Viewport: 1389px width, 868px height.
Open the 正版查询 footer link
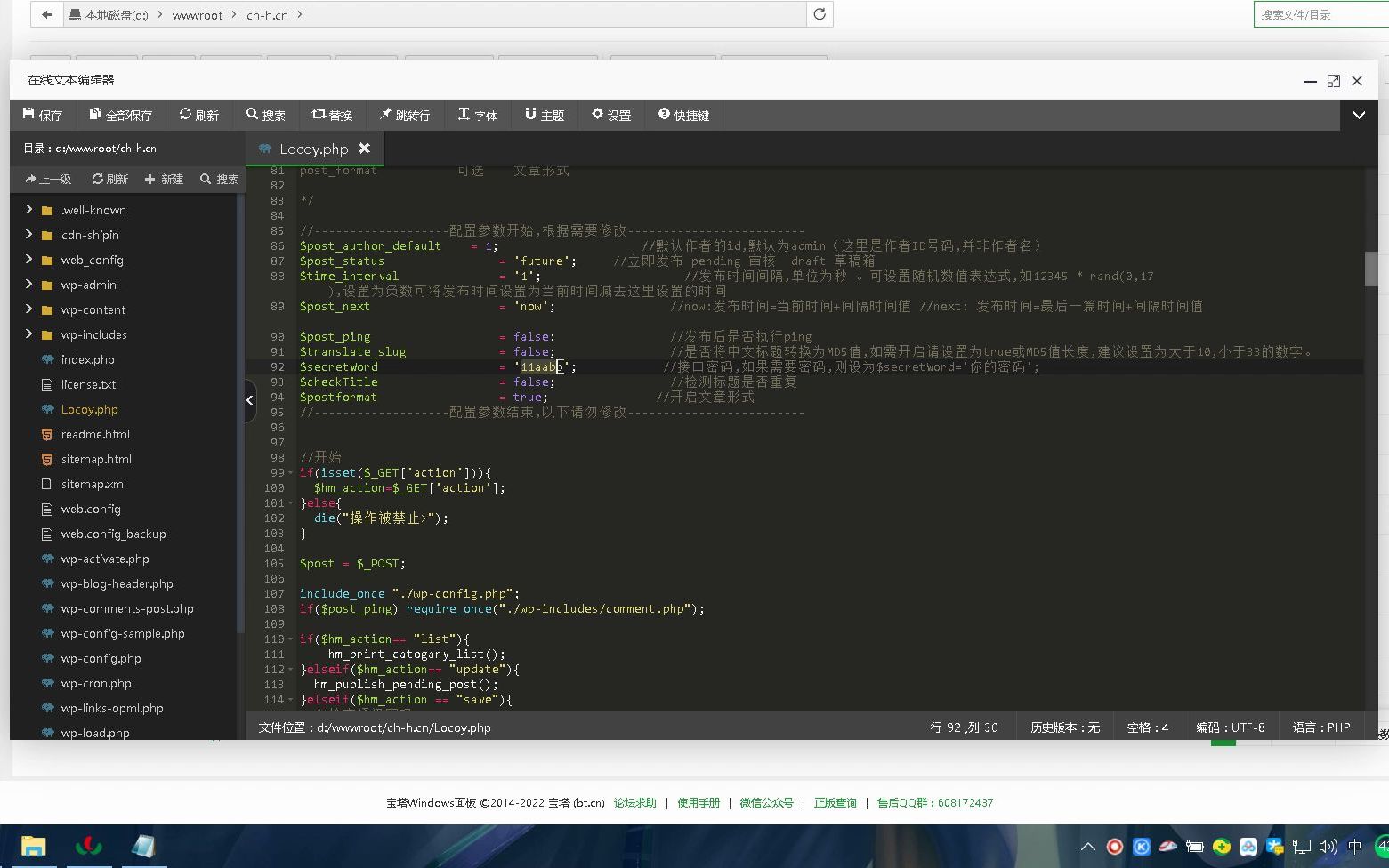[835, 802]
